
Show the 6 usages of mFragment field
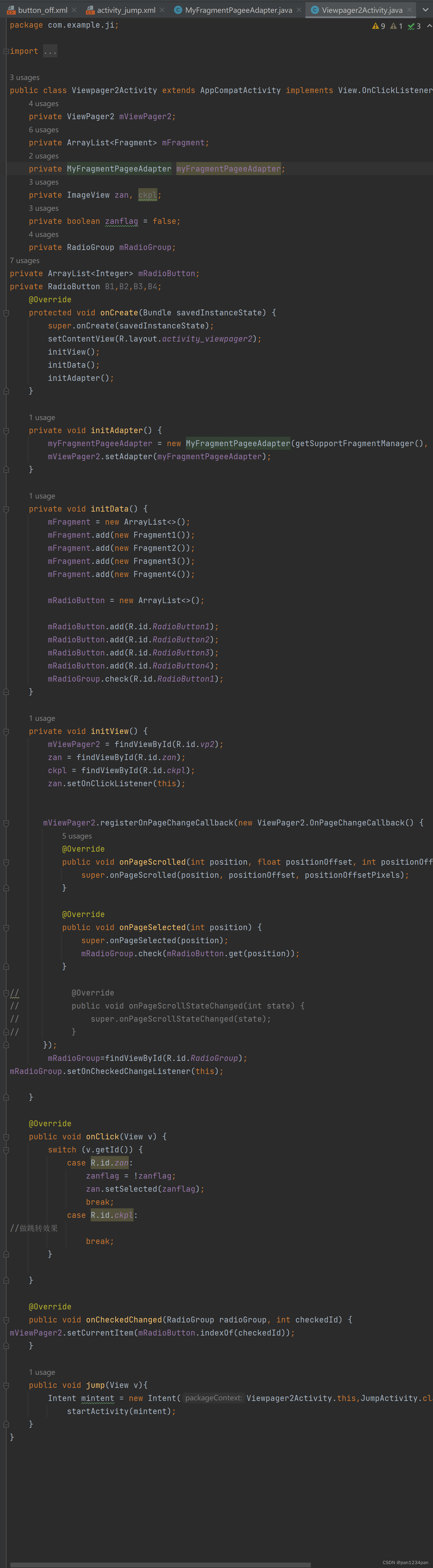(x=43, y=130)
